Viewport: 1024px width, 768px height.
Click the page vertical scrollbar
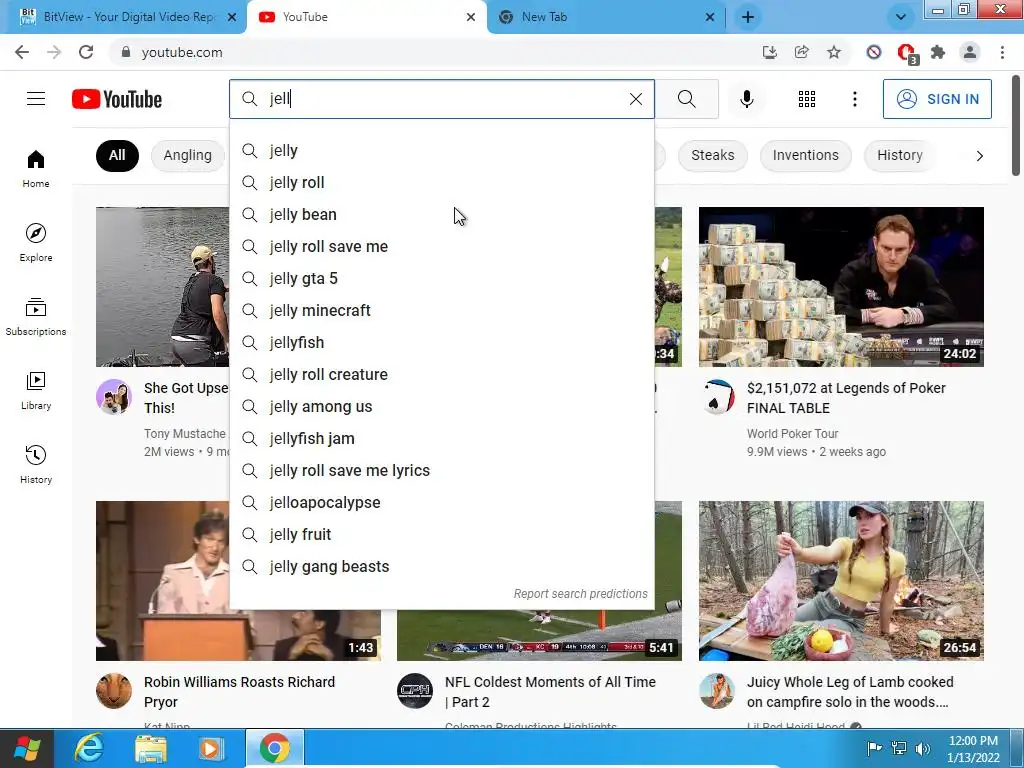click(x=1016, y=125)
